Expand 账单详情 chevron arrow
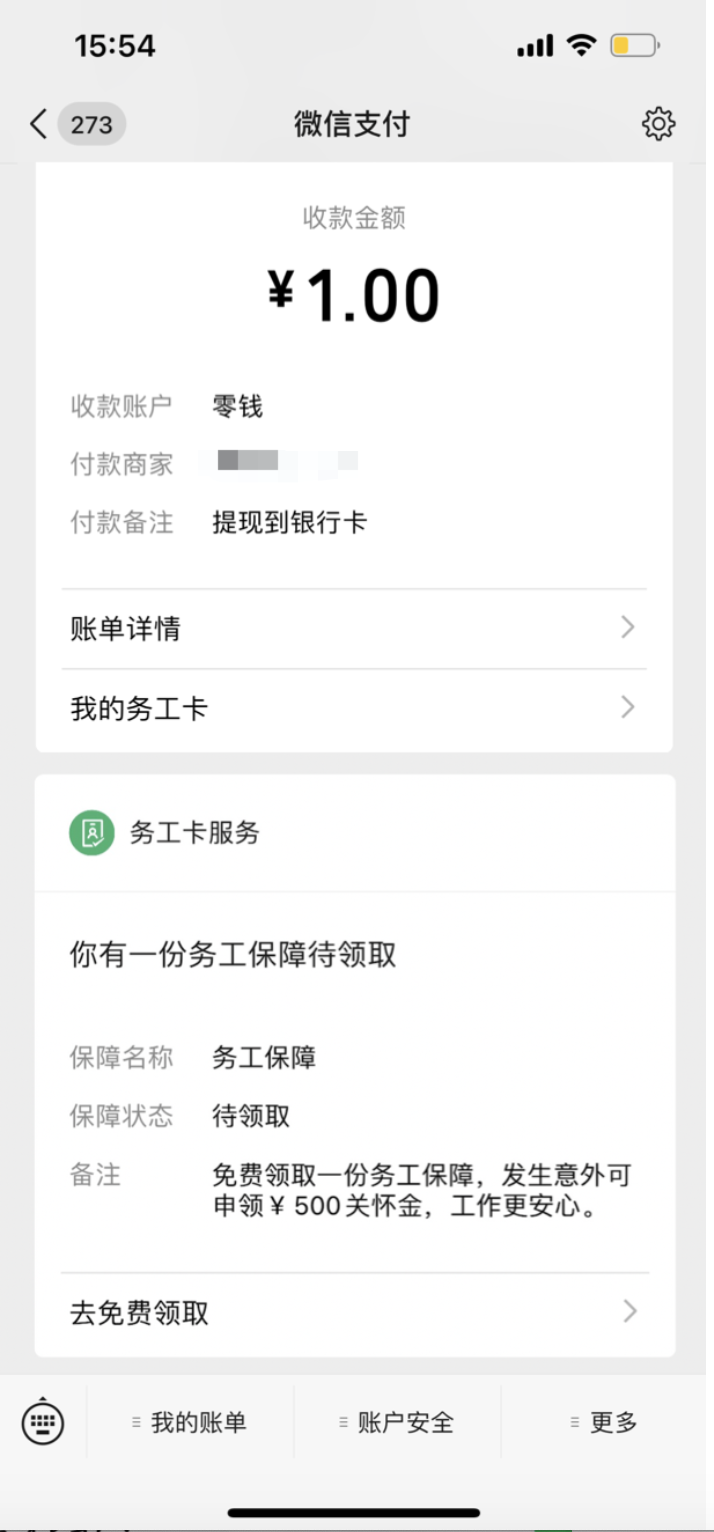Viewport: 714px width, 1532px height. (x=628, y=628)
